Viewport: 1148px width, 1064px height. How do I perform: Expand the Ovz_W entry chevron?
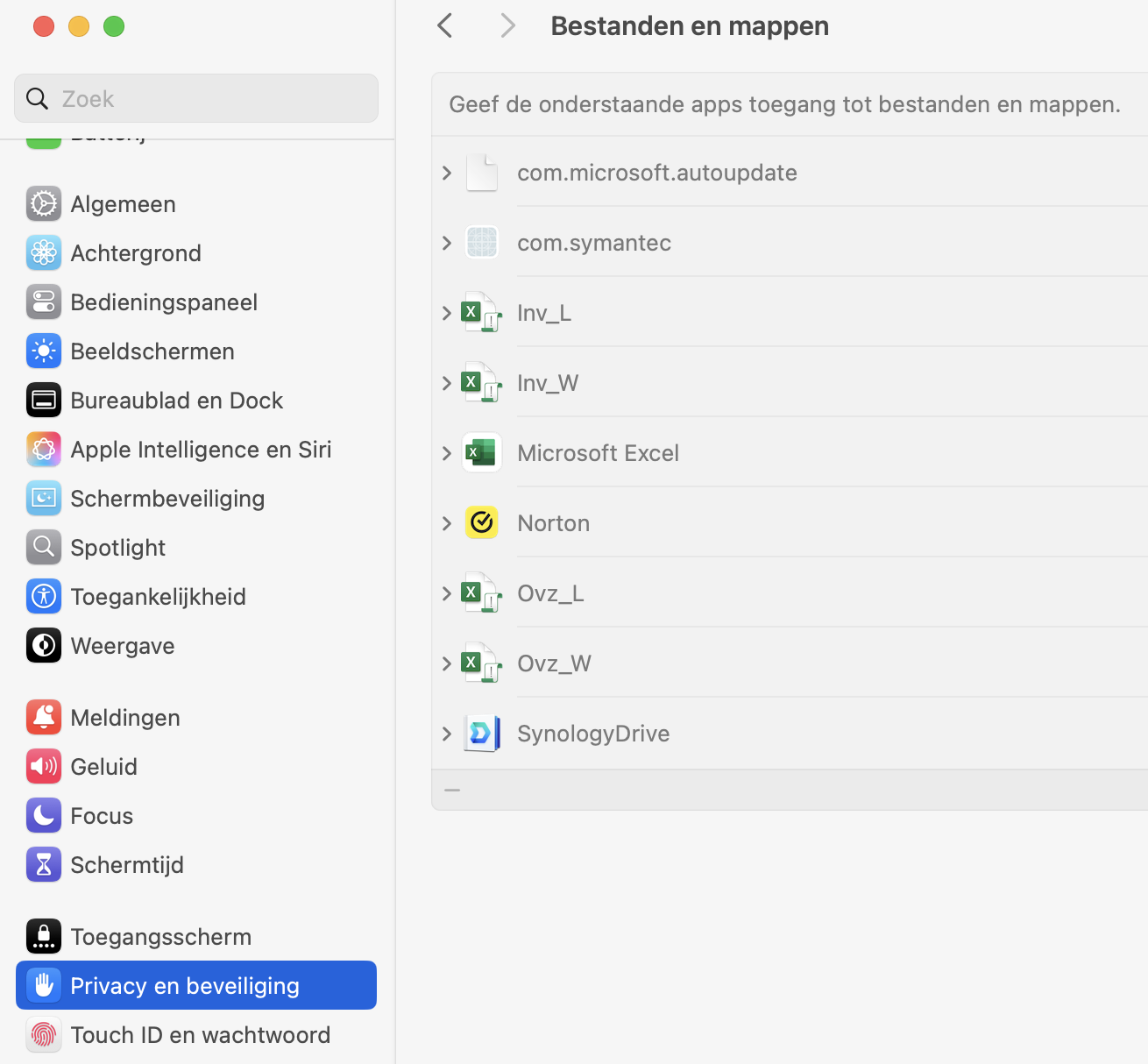447,663
